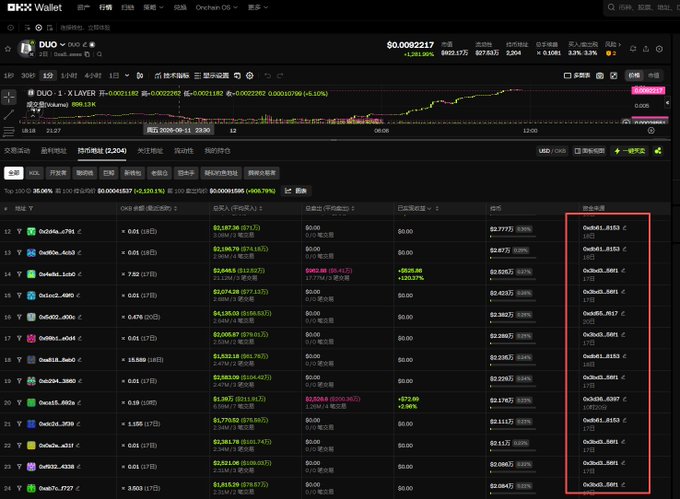This screenshot has width=680, height=499.
Task: Select the trend line drawing tool
Action: coord(9,115)
